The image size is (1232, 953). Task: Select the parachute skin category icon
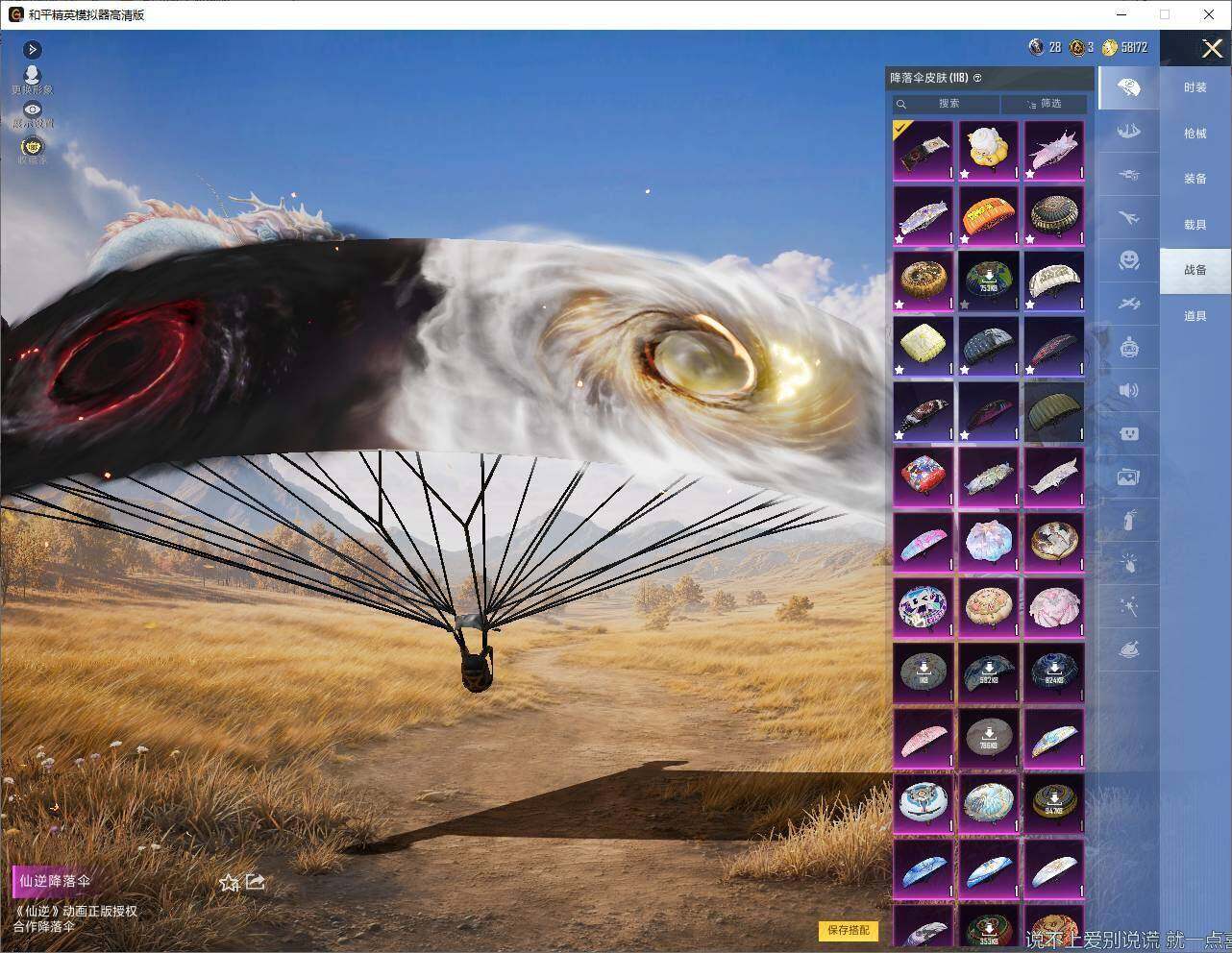coord(1129,88)
